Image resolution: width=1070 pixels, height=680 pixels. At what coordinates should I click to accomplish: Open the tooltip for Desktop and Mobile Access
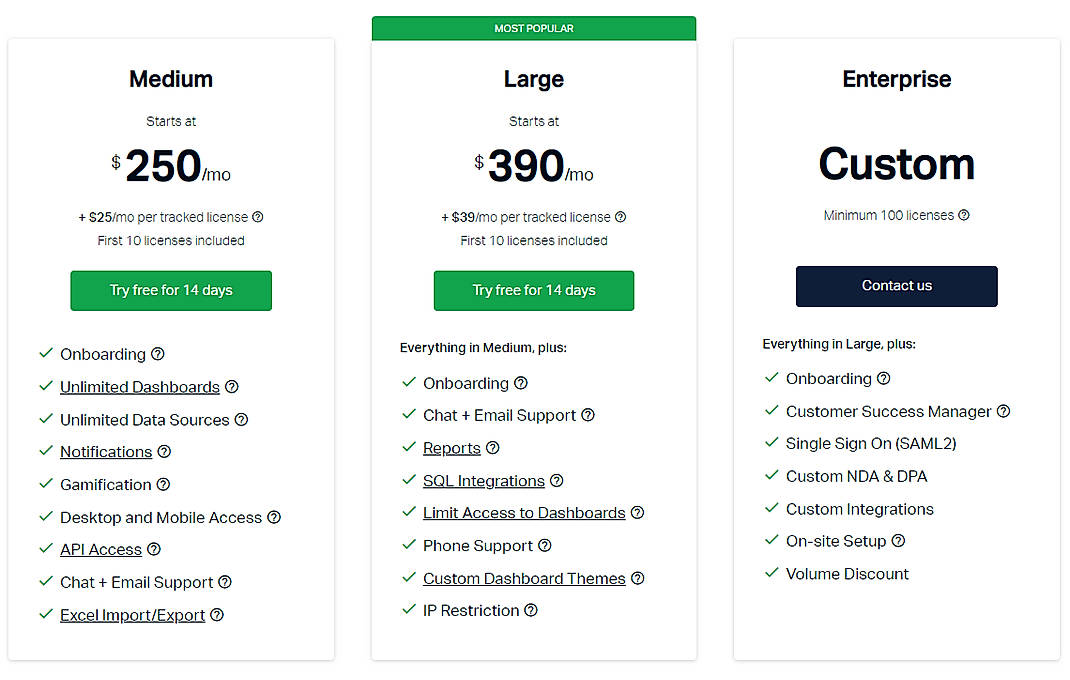coord(272,517)
